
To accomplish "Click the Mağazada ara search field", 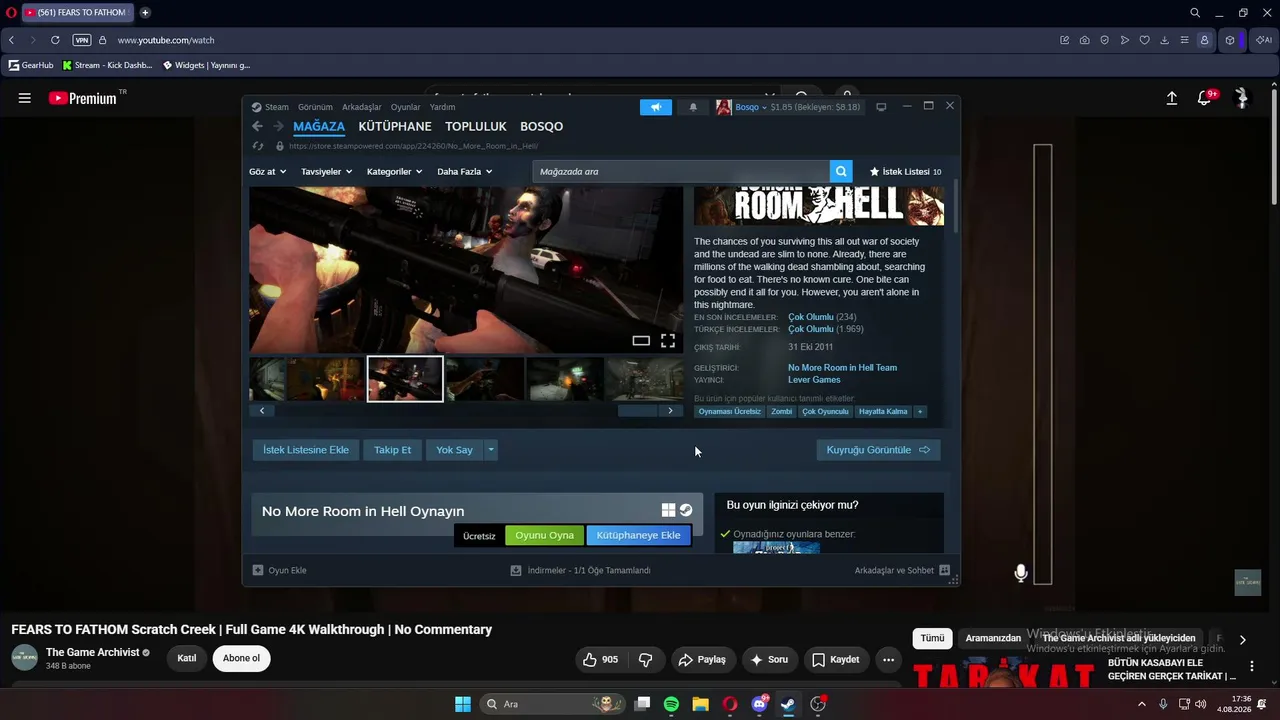I will (x=681, y=171).
